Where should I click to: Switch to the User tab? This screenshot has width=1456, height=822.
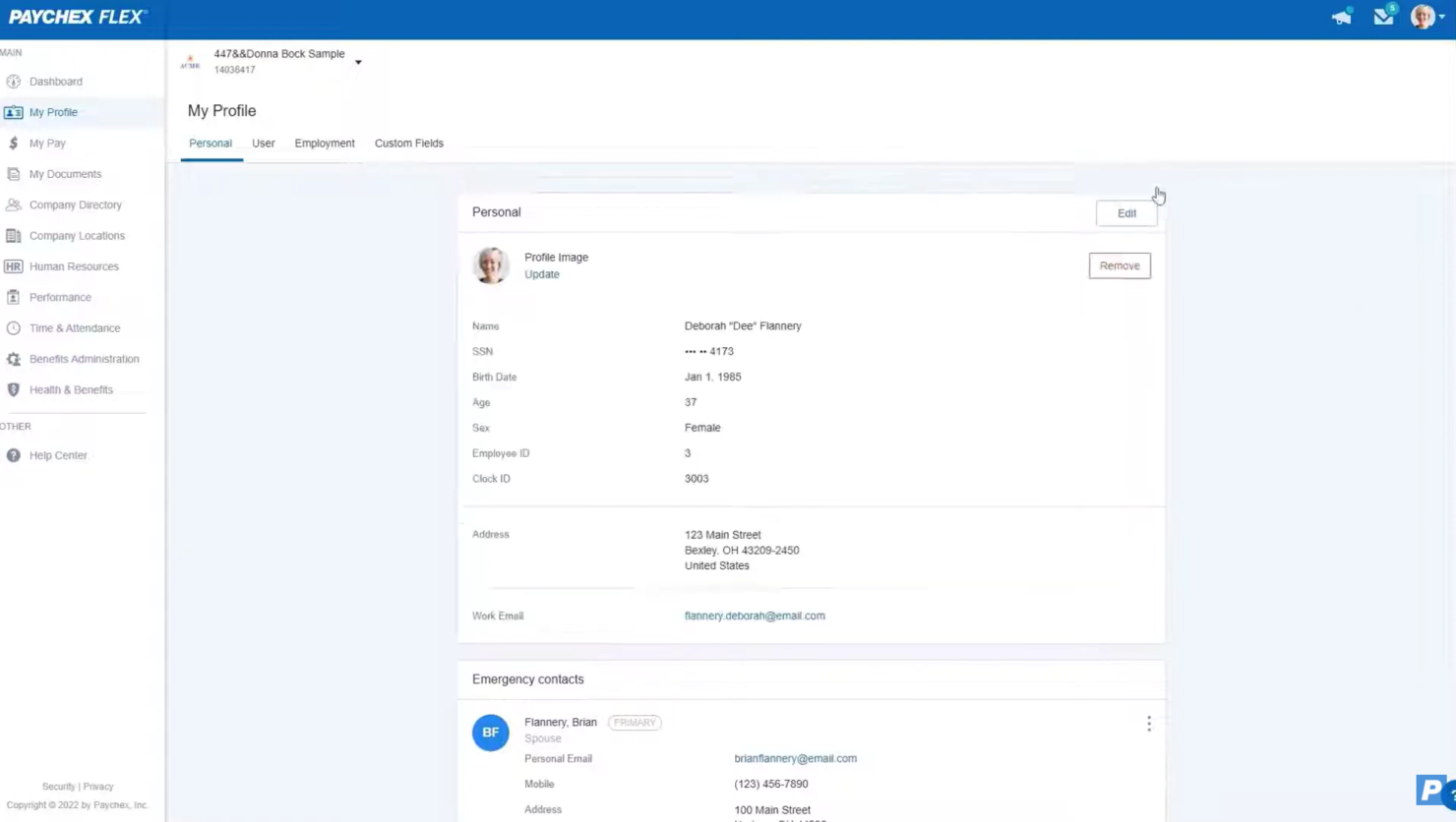[x=263, y=144]
